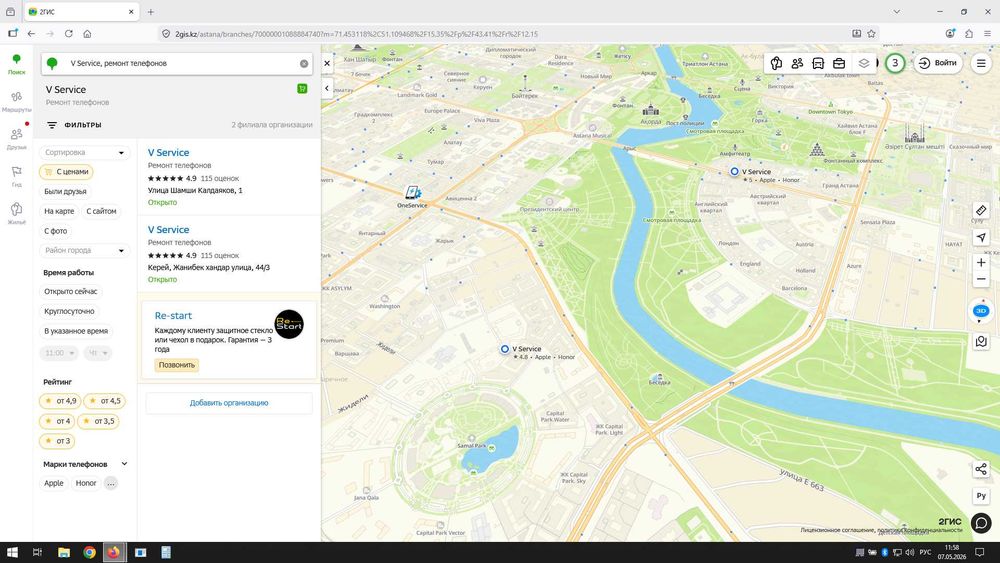Select the ruler measurement tool
This screenshot has height=563, width=1000.
point(981,210)
